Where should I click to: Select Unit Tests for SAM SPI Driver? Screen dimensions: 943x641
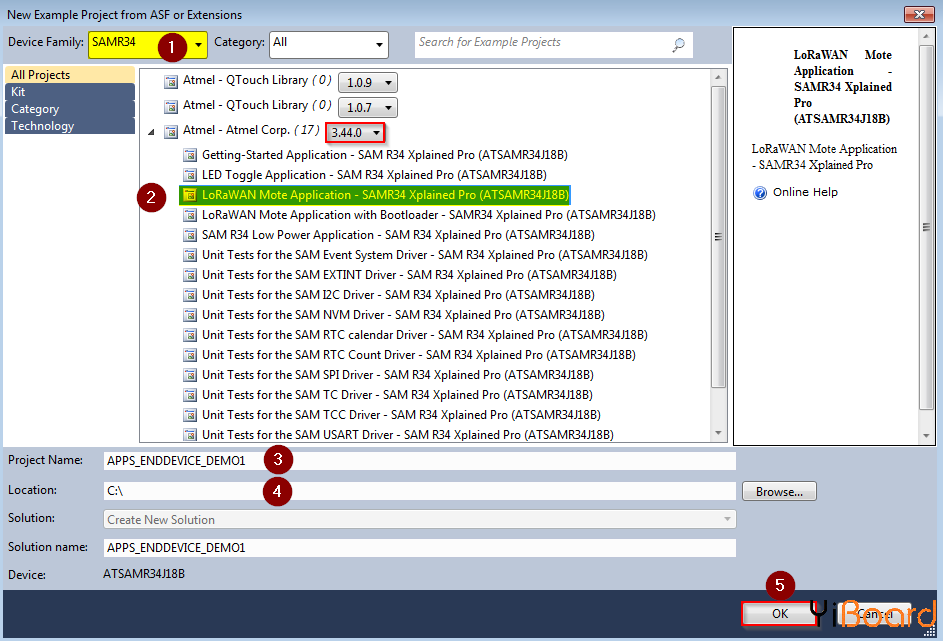tap(398, 375)
